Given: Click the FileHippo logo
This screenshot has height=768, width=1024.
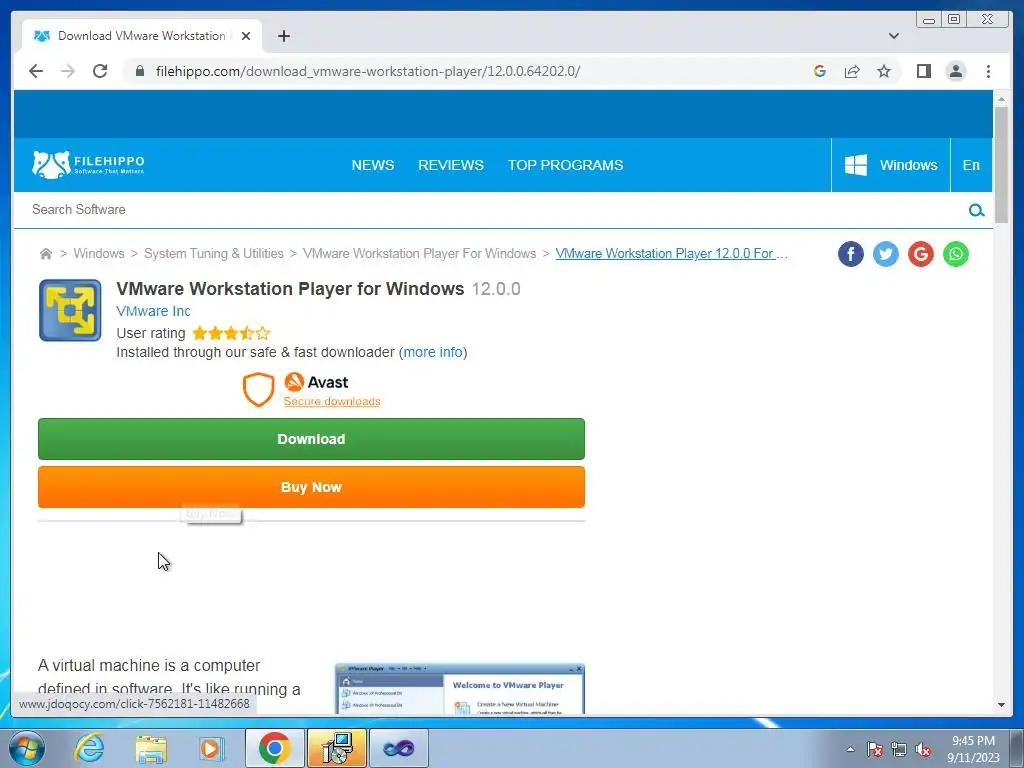Looking at the screenshot, I should click(x=88, y=165).
